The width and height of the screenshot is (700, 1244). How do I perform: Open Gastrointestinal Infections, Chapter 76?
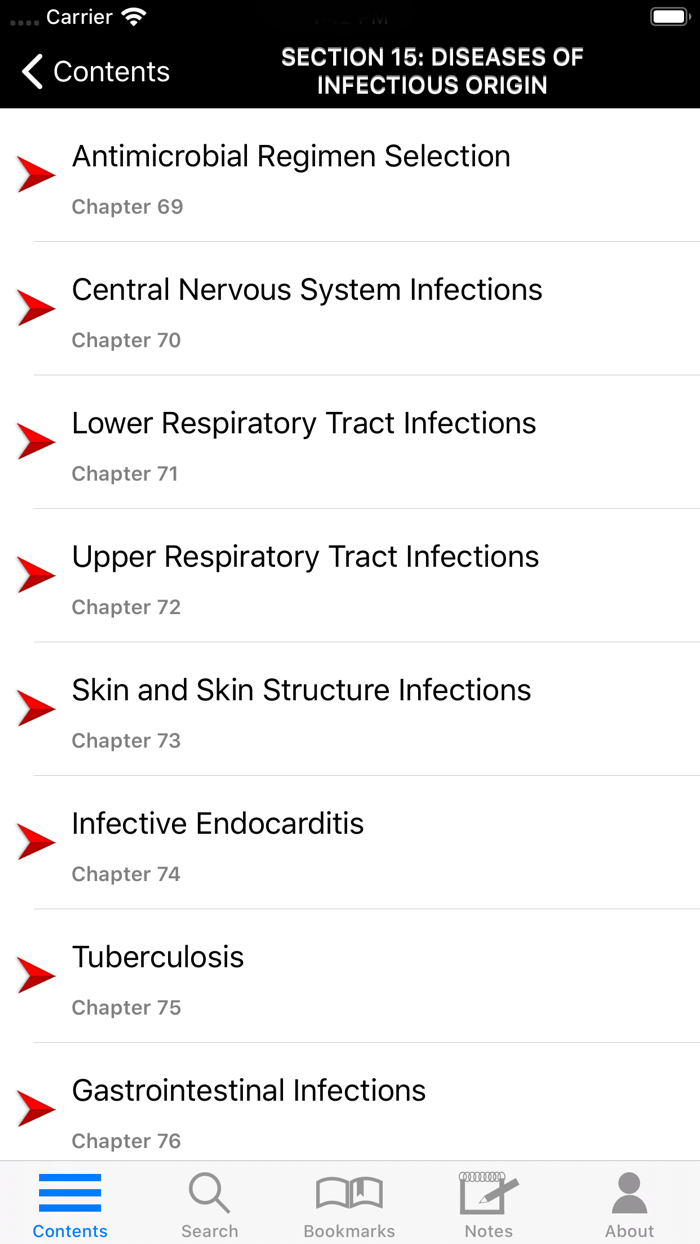(248, 1091)
